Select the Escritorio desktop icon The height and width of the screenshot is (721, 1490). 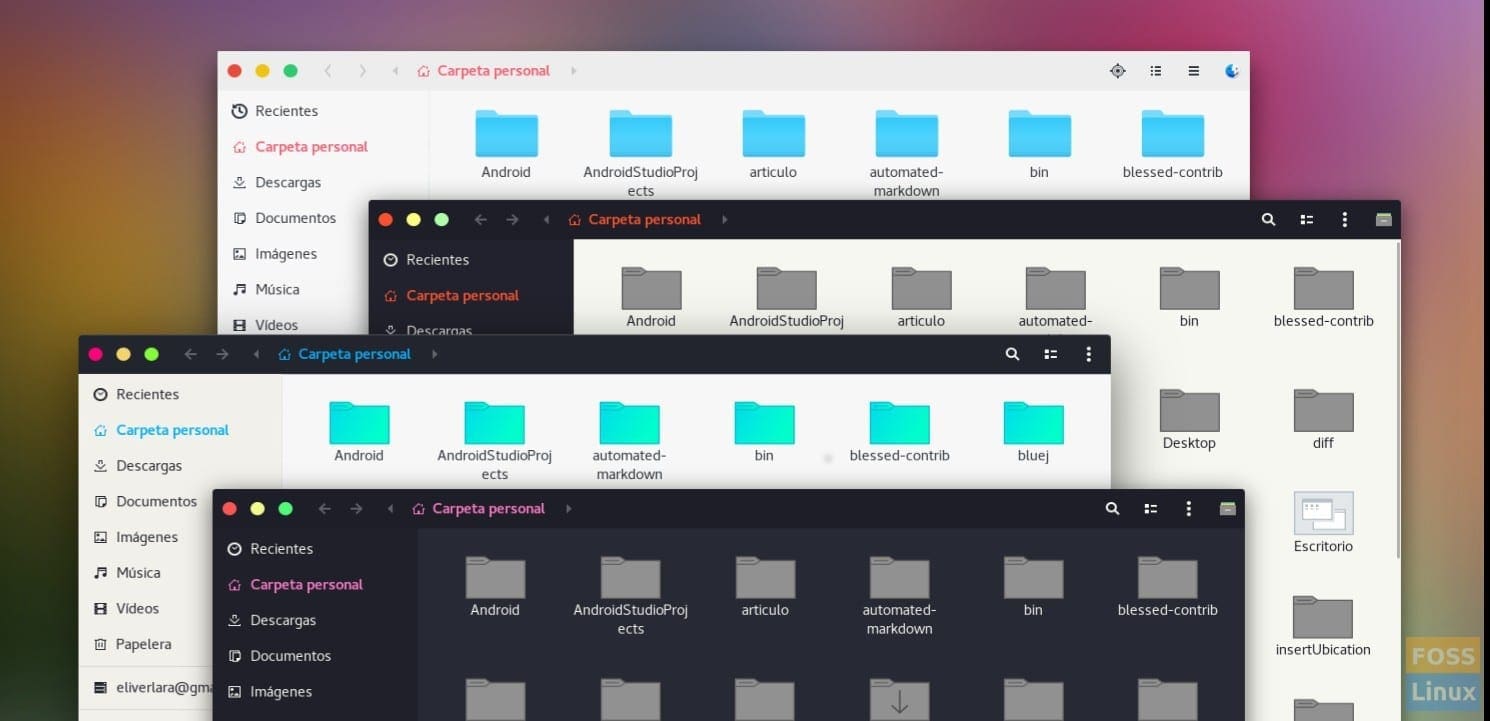coord(1323,512)
